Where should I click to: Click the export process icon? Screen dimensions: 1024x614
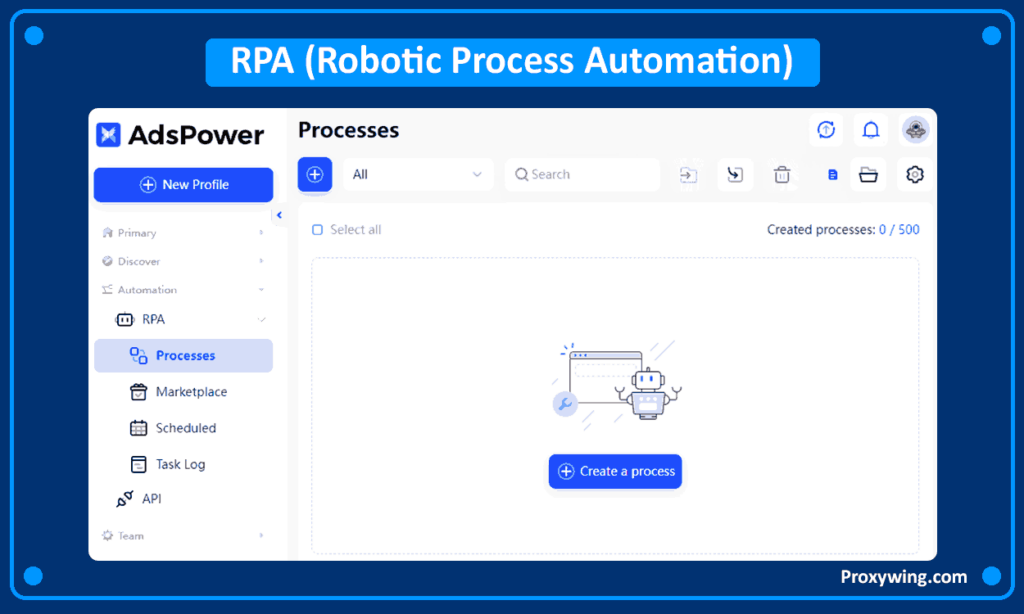[735, 175]
